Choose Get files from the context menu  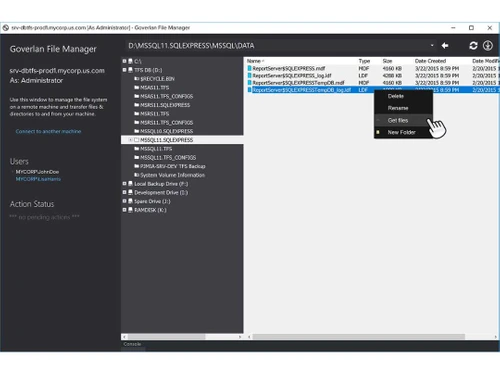pos(403,120)
